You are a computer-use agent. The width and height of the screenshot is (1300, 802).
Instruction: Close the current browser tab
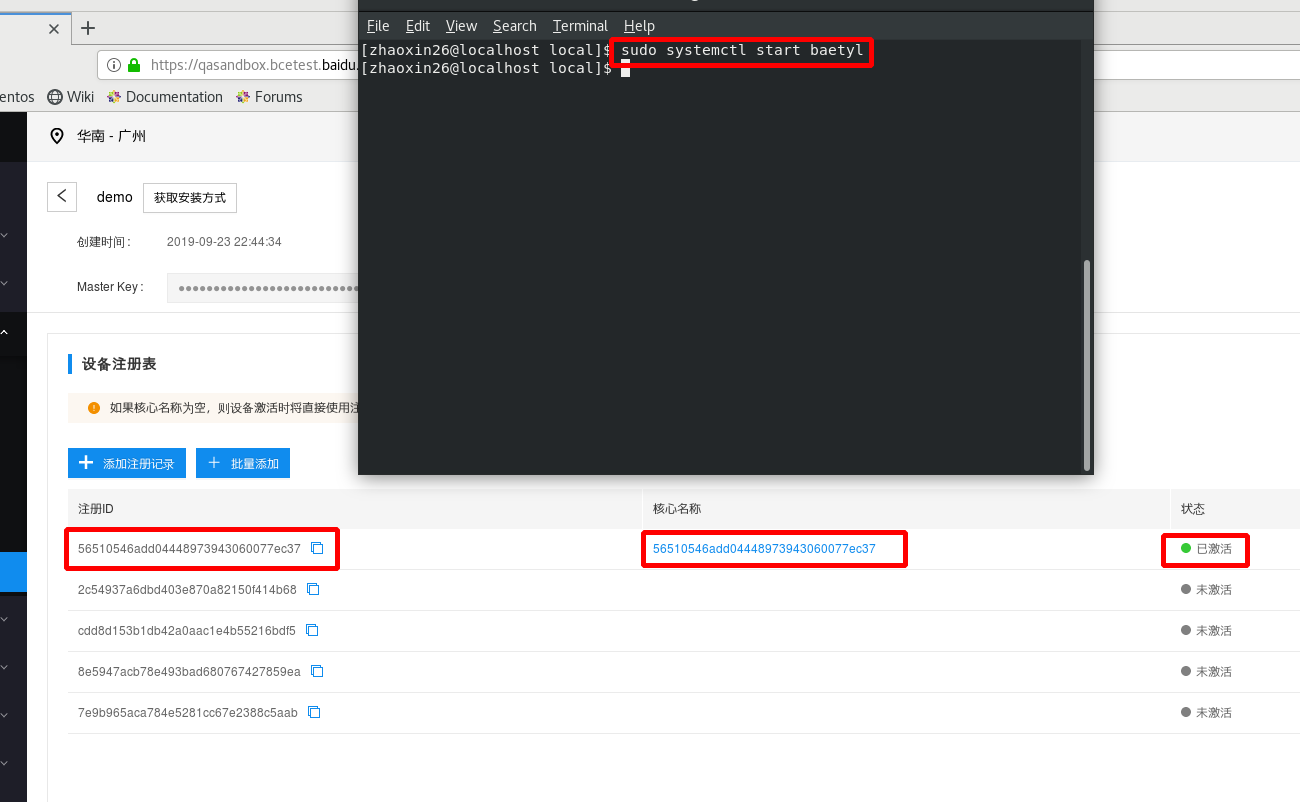pyautogui.click(x=54, y=29)
